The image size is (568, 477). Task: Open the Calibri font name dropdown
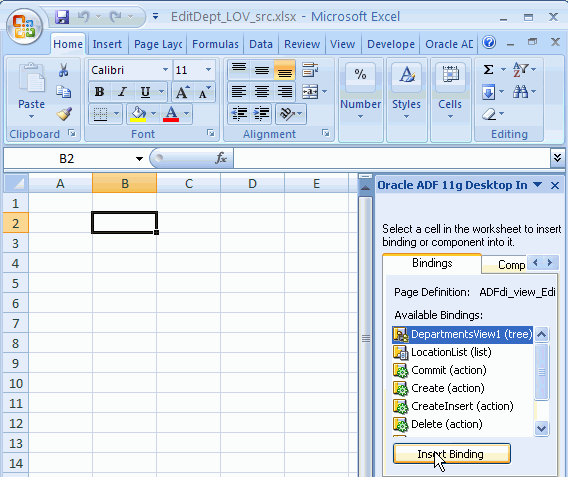[165, 70]
